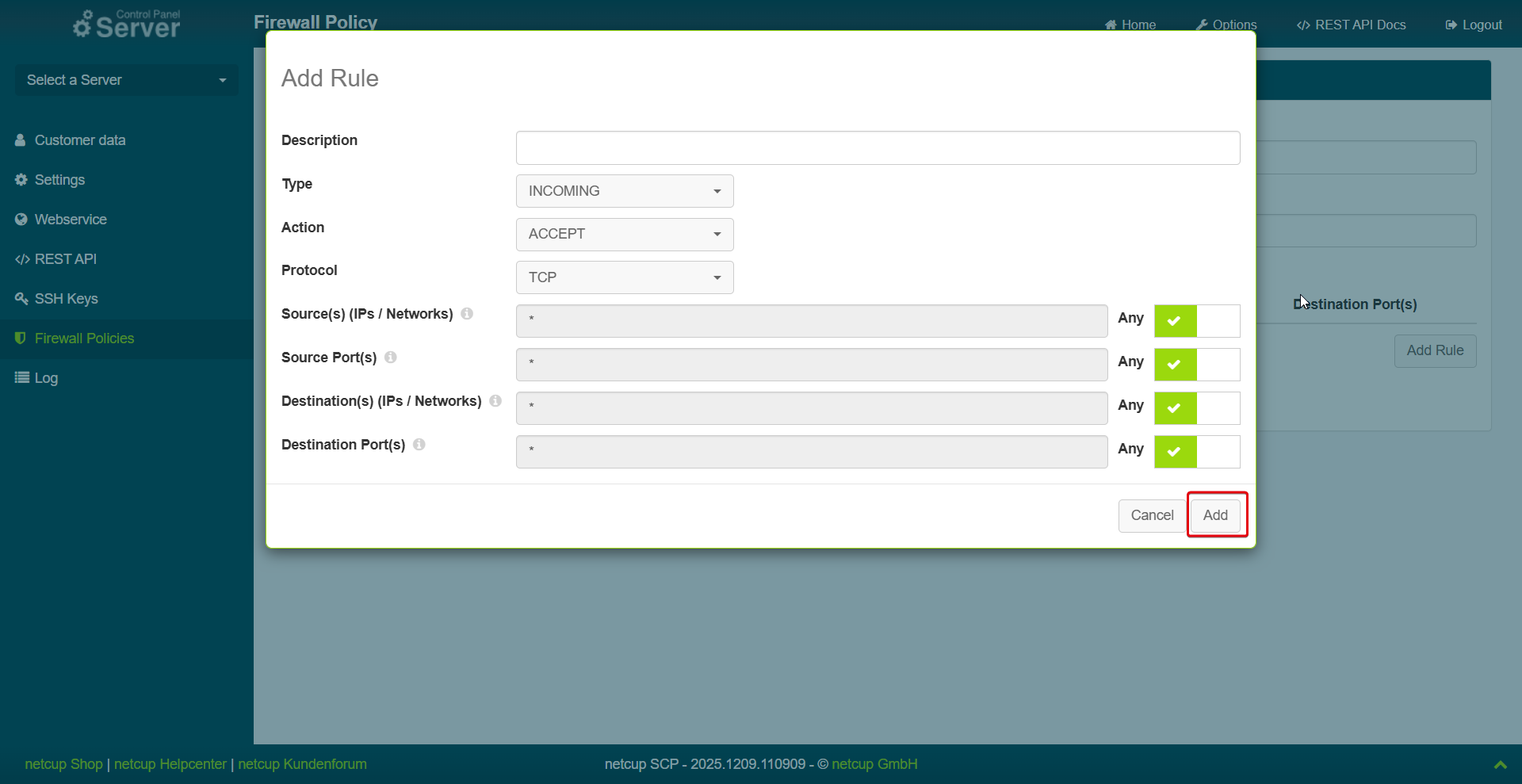
Task: Click the info icon beside Destination(s) (IPs / Networks)
Action: tap(495, 401)
